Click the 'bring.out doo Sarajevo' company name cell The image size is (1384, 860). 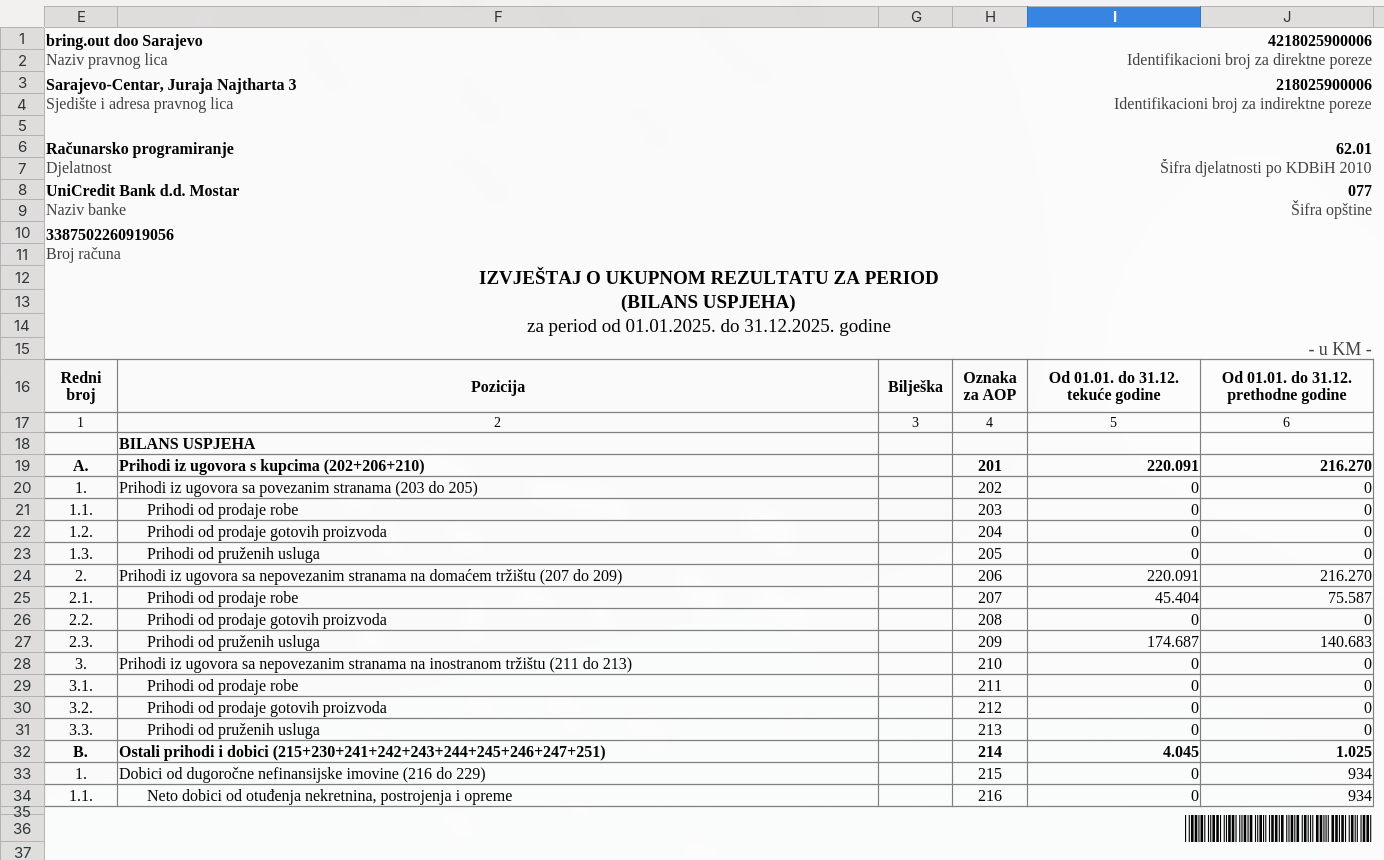pos(125,41)
